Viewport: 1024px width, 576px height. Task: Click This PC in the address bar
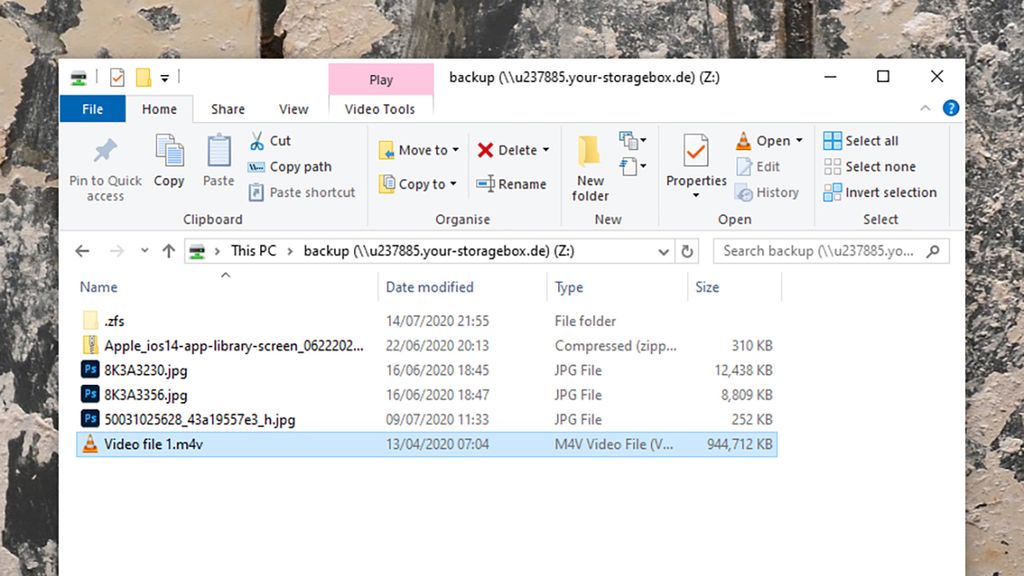(x=253, y=251)
